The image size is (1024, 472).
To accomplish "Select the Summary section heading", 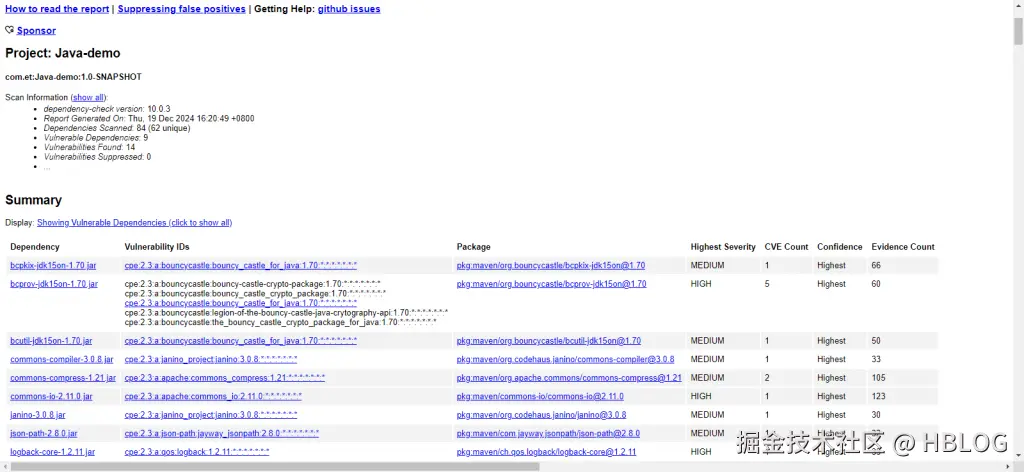I will pyautogui.click(x=33, y=200).
